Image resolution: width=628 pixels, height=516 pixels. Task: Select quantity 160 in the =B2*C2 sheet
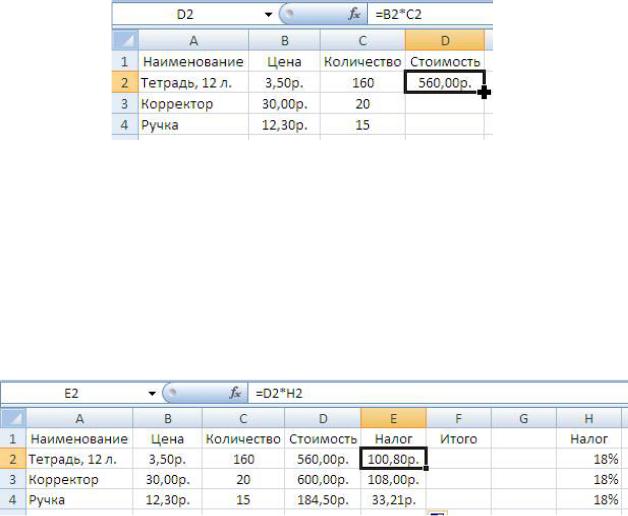click(362, 83)
